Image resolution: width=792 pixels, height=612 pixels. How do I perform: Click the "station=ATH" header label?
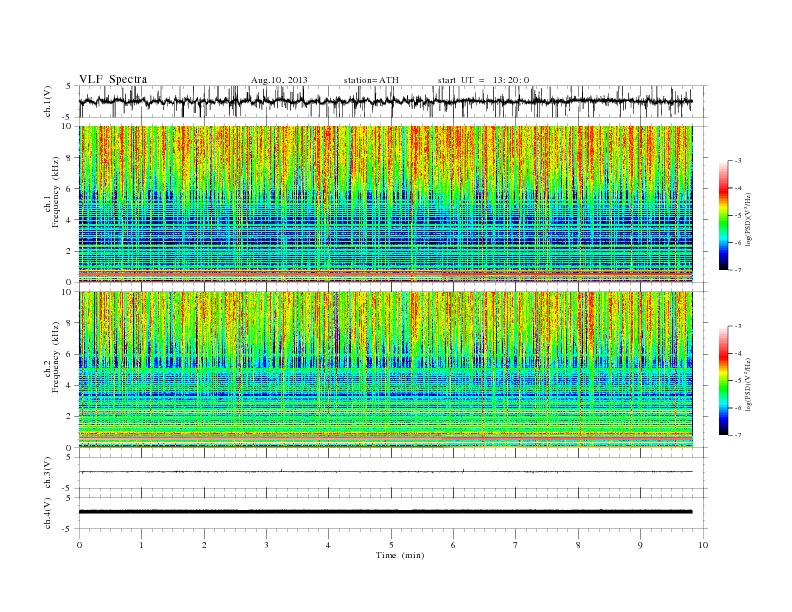[x=371, y=80]
